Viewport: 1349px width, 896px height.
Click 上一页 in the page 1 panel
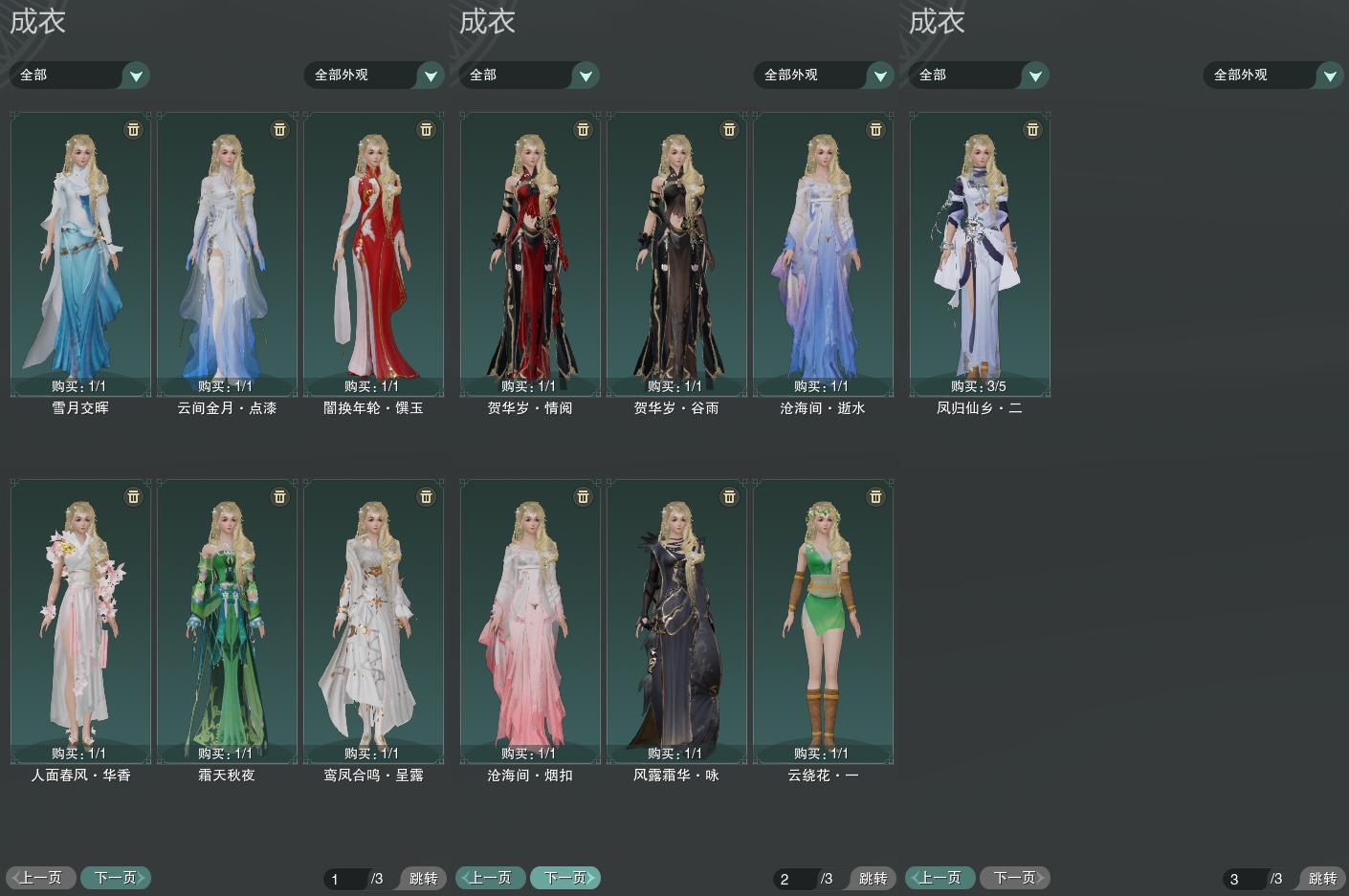point(41,878)
